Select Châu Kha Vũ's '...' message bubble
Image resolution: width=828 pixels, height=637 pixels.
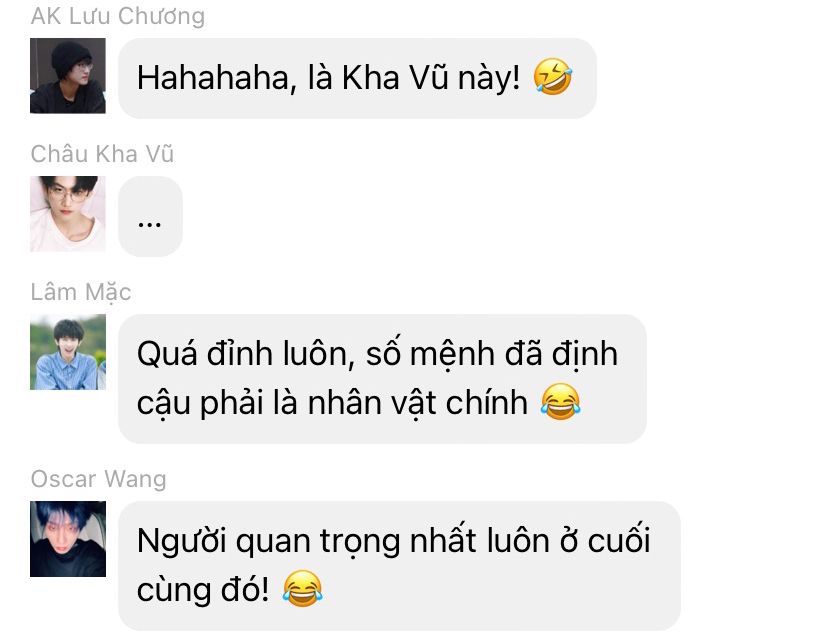coord(150,217)
